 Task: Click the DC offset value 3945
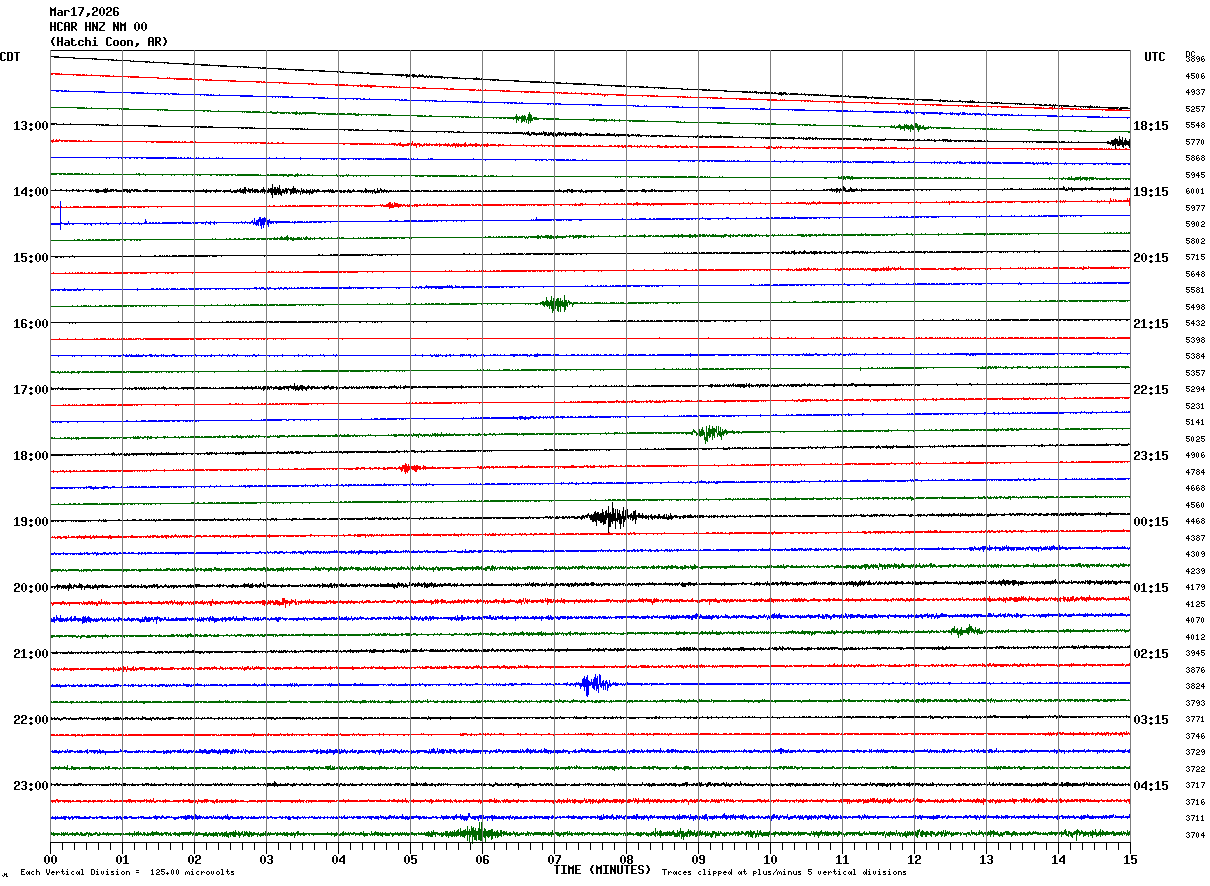(x=1195, y=653)
